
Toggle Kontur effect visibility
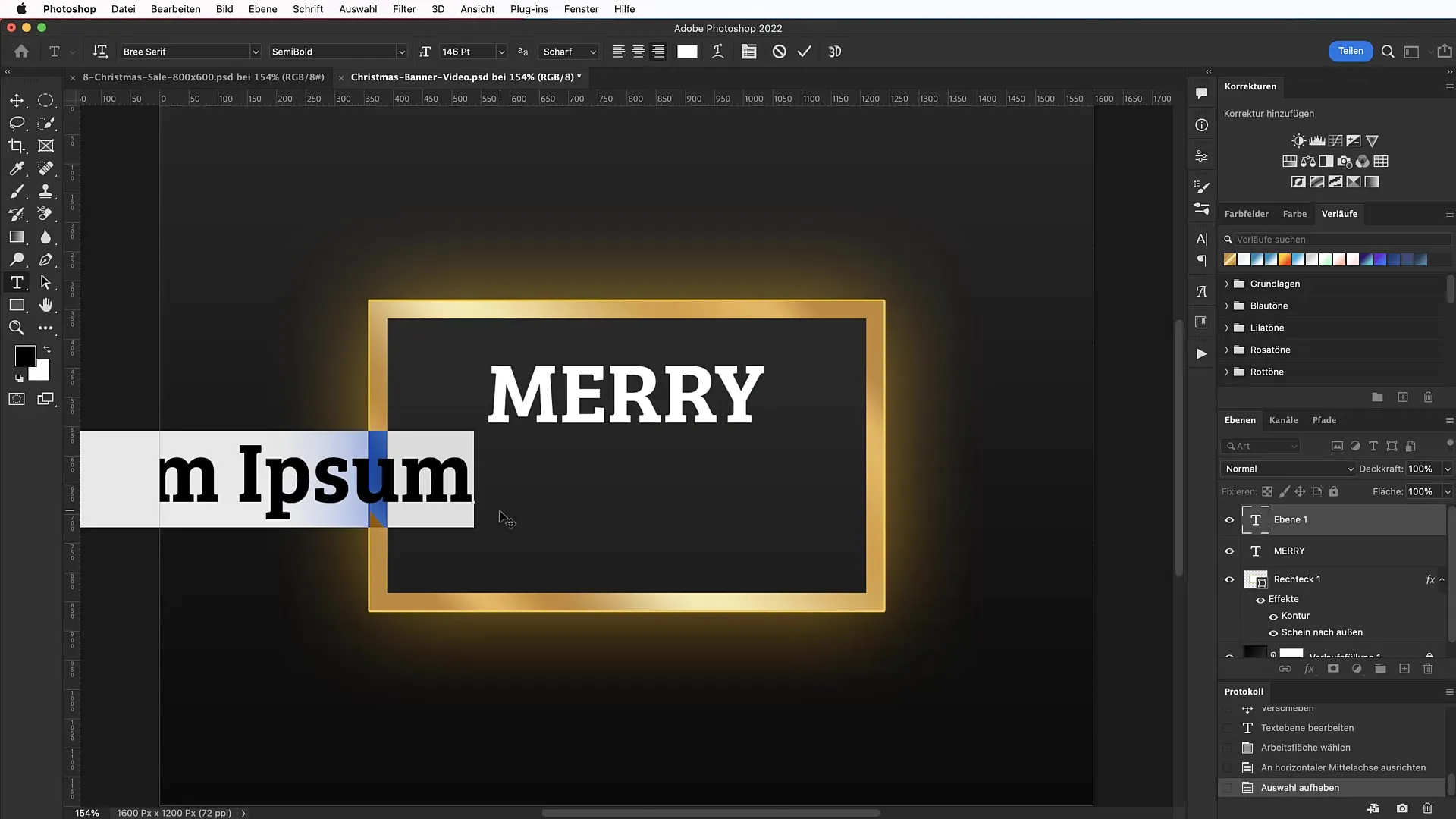click(x=1273, y=617)
